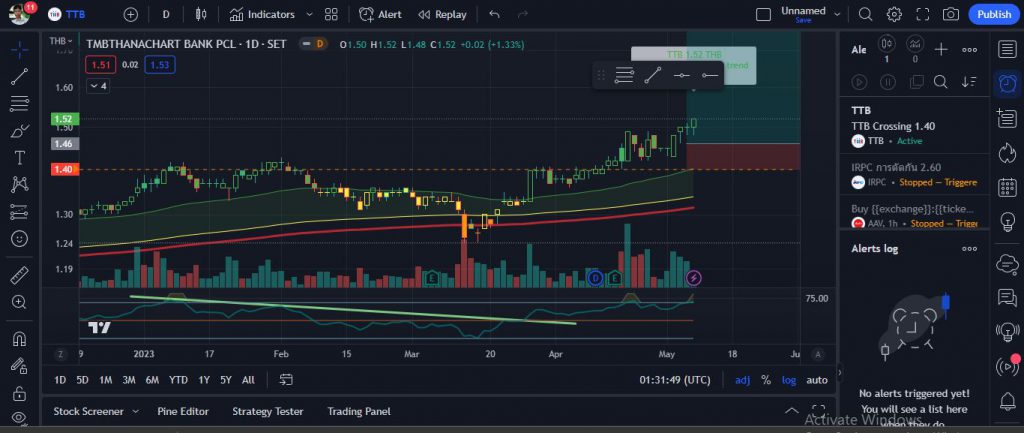The height and width of the screenshot is (433, 1024).
Task: Enter fullscreen mode
Action: coord(923,14)
